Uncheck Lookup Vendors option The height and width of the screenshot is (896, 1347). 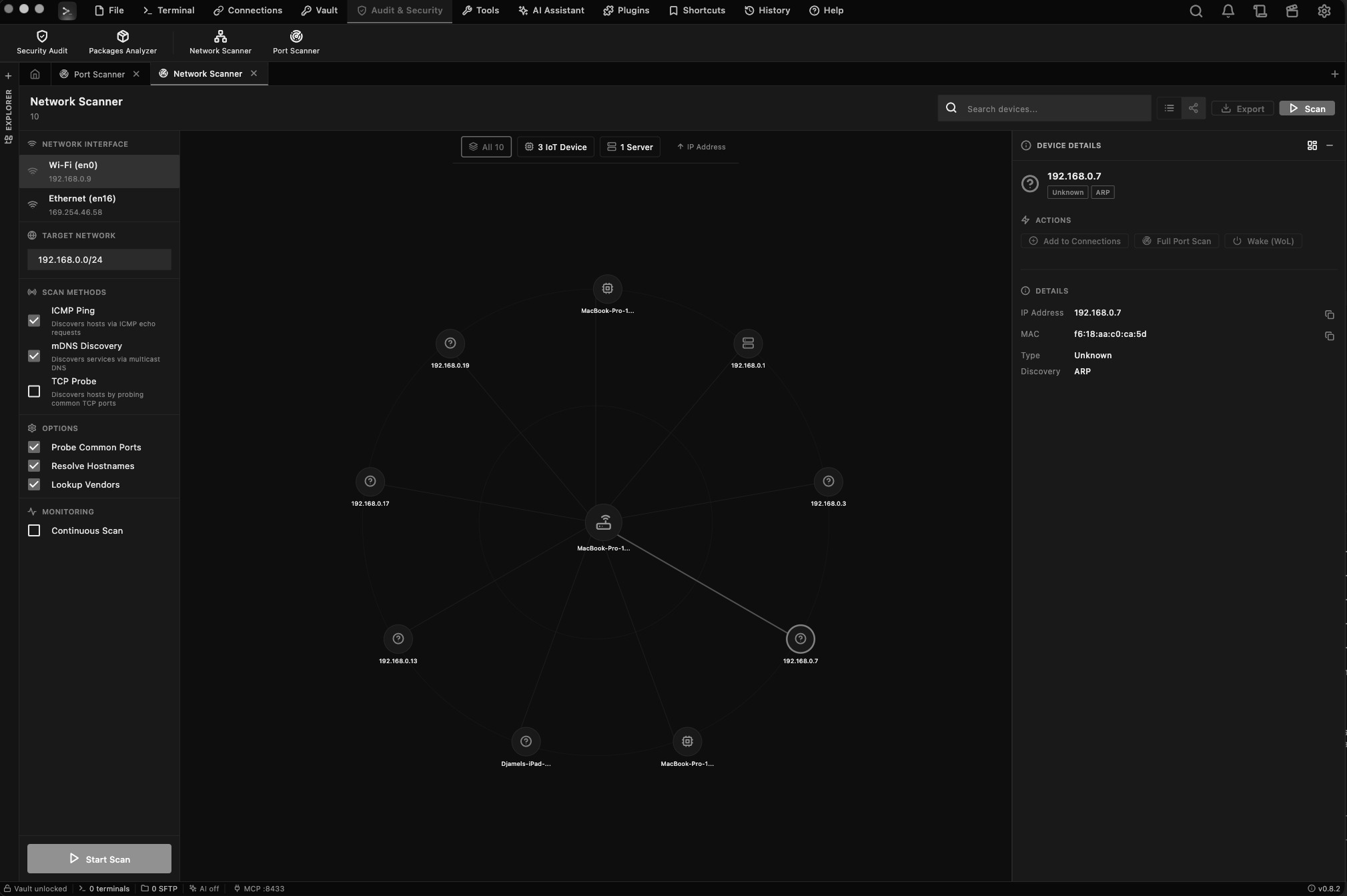(x=34, y=484)
